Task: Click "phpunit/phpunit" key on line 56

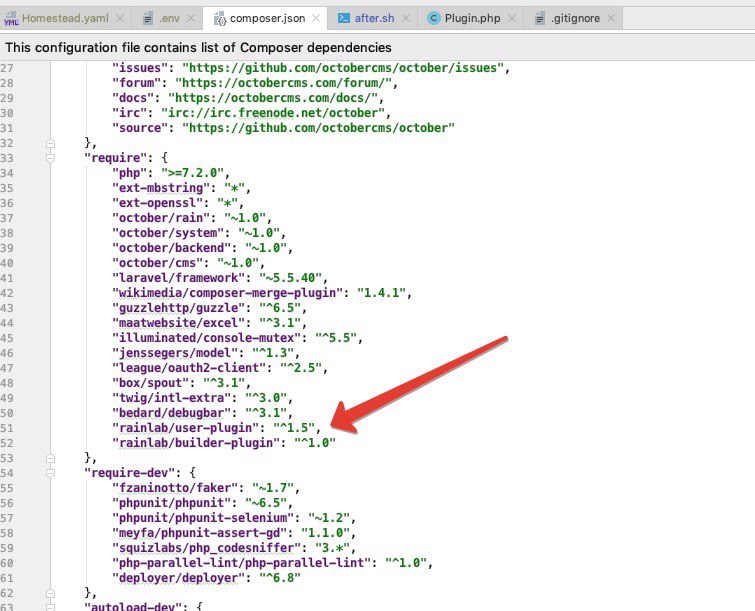Action: click(x=171, y=503)
